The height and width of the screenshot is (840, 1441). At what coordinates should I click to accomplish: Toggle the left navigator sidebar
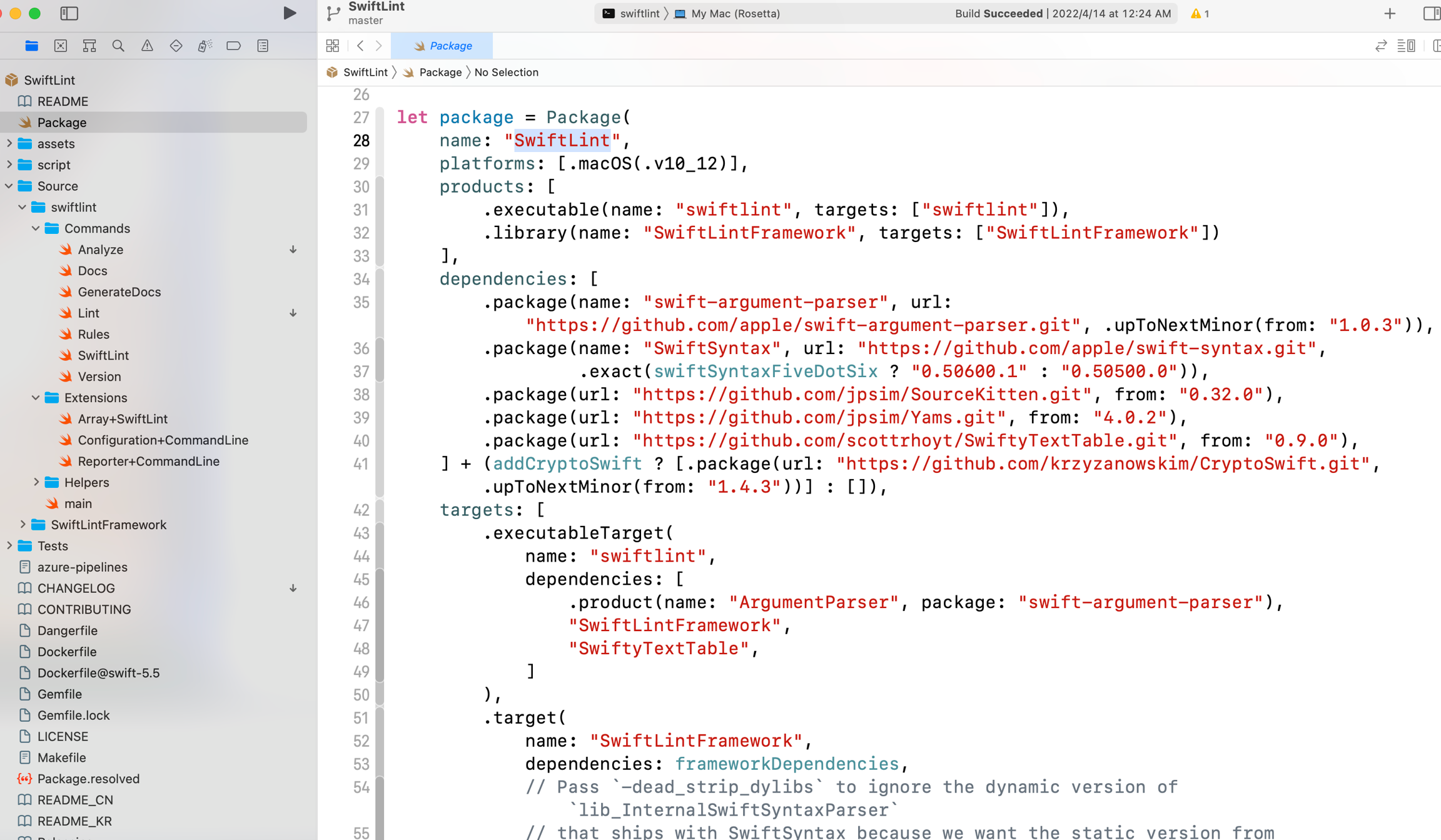point(69,13)
